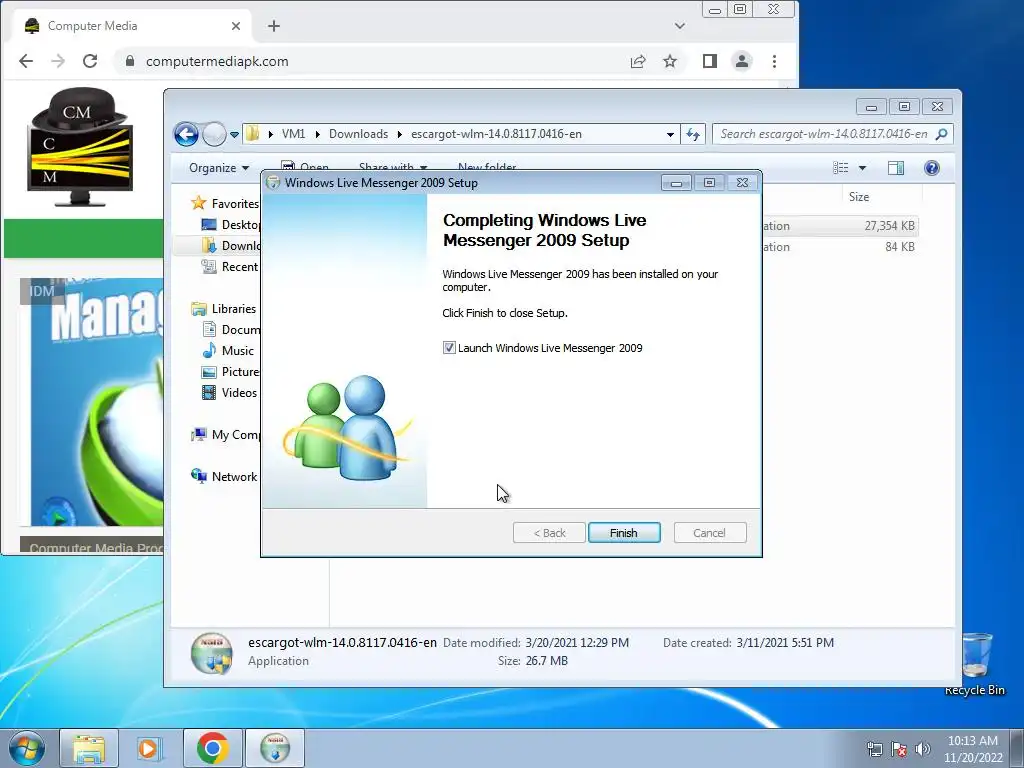Viewport: 1024px width, 768px height.
Task: Share this page from Chrome toolbar
Action: tap(638, 61)
